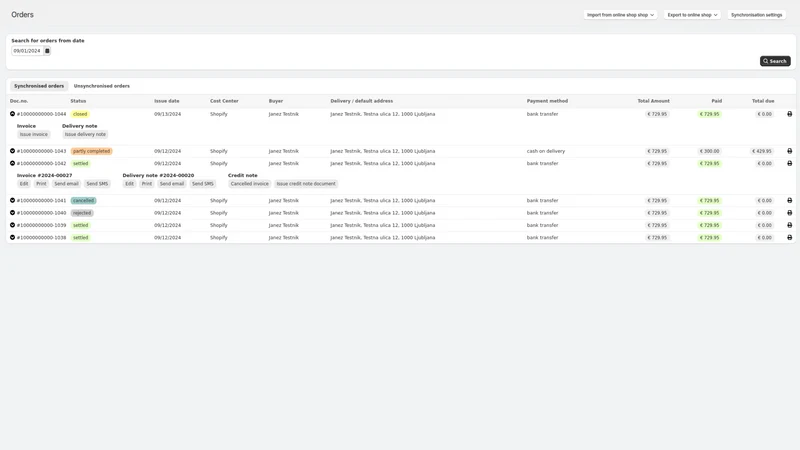Viewport: 800px width, 450px height.
Task: Print order #10000000000-1040
Action: [789, 213]
